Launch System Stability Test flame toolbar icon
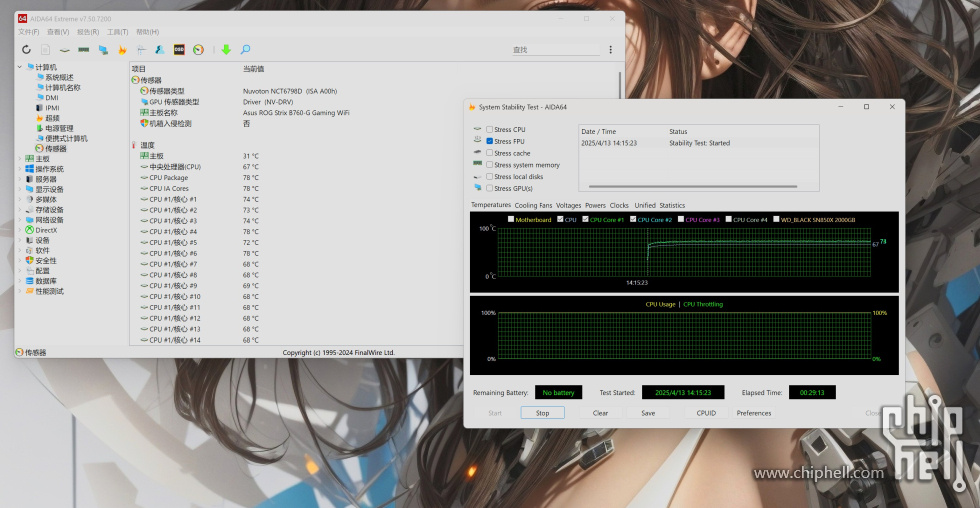 coord(122,49)
